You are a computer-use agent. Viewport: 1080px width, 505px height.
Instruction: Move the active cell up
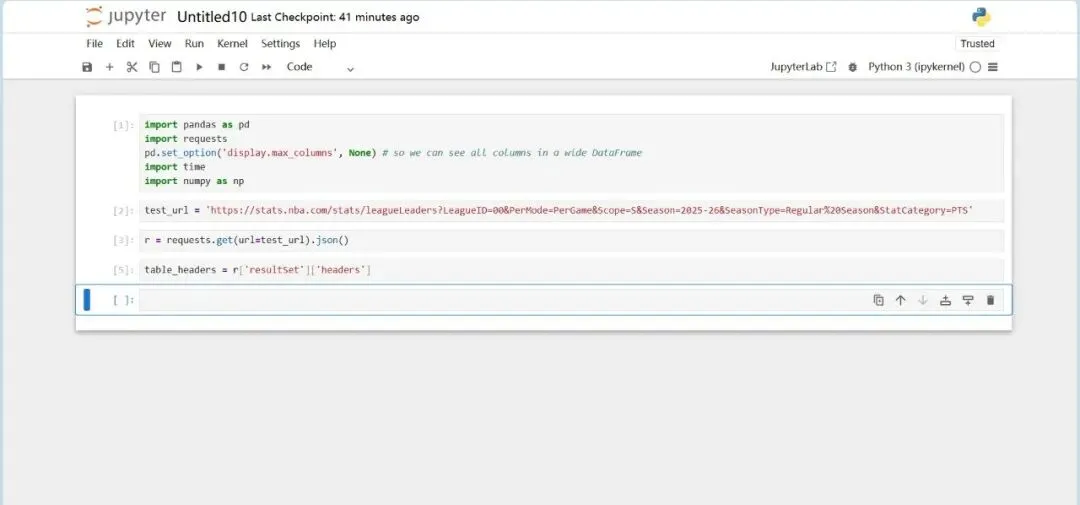point(900,300)
